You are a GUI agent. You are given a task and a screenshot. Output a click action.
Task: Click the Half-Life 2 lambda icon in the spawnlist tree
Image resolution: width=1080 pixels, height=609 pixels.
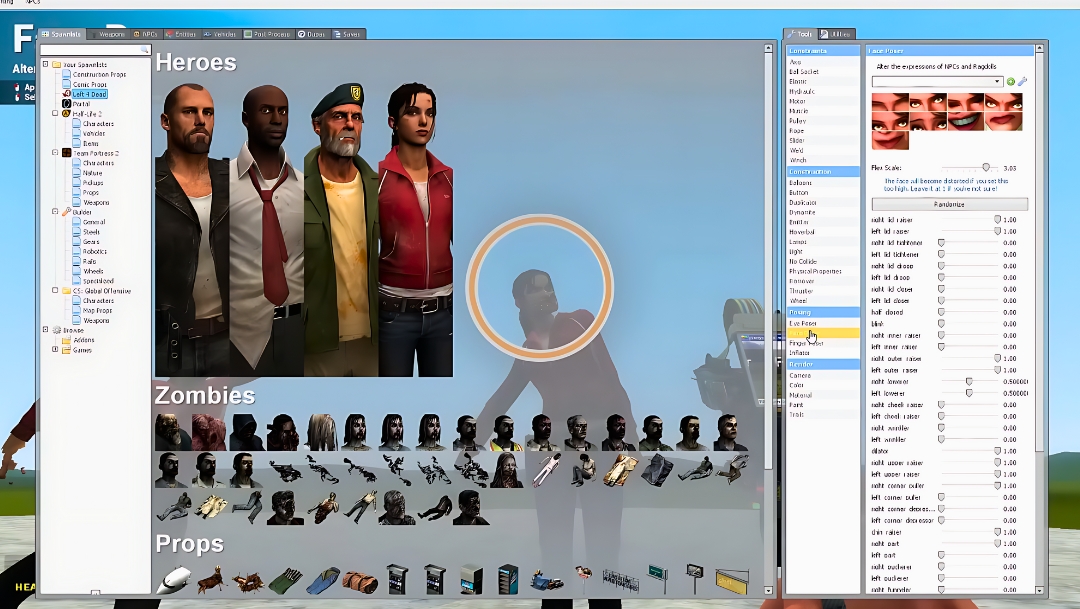tap(66, 114)
